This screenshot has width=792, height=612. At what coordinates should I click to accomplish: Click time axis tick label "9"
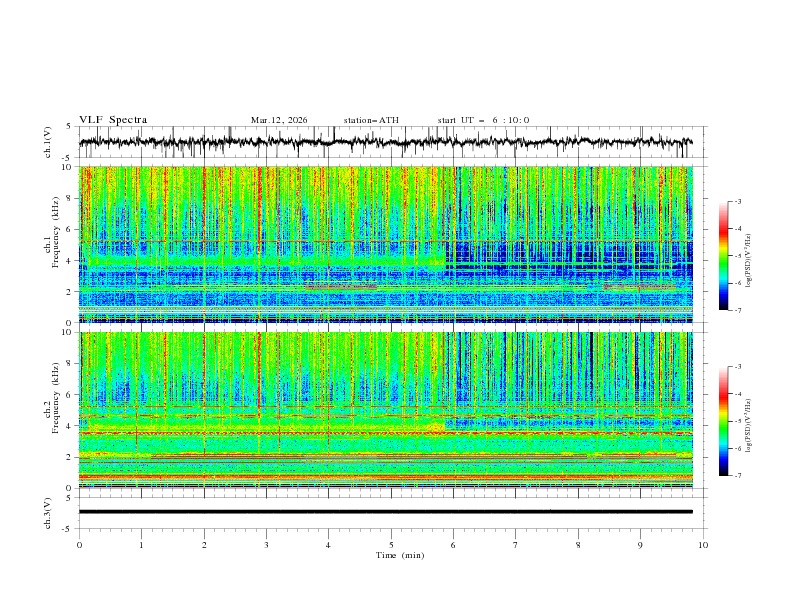(640, 545)
